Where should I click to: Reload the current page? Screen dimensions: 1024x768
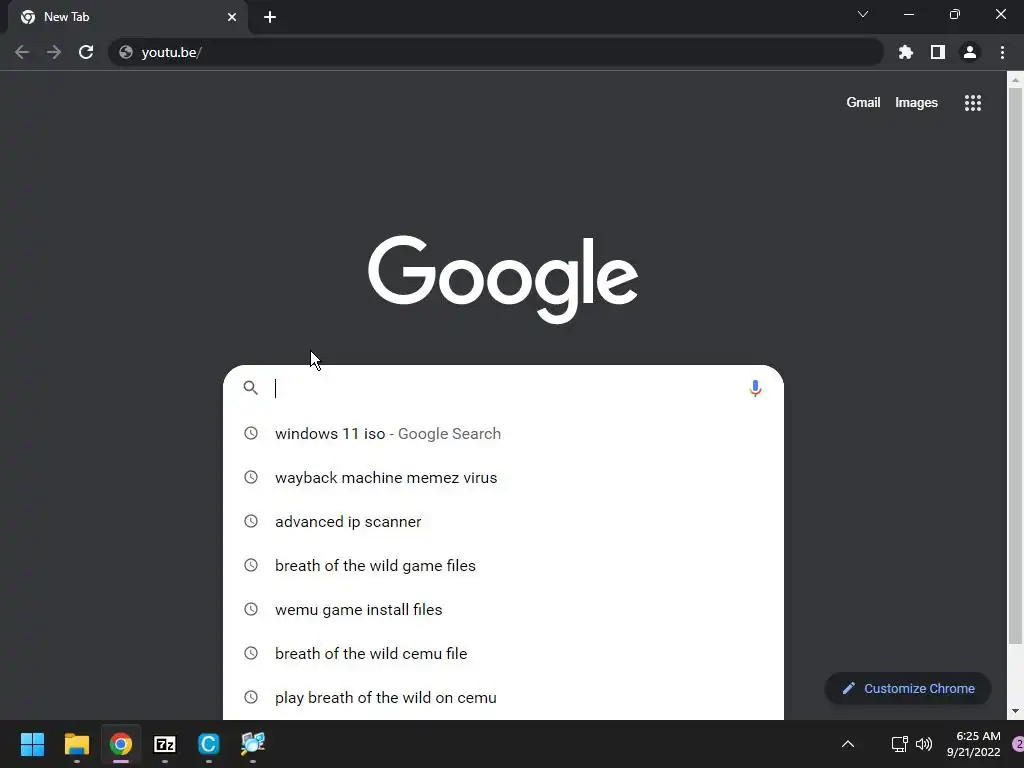(86, 52)
